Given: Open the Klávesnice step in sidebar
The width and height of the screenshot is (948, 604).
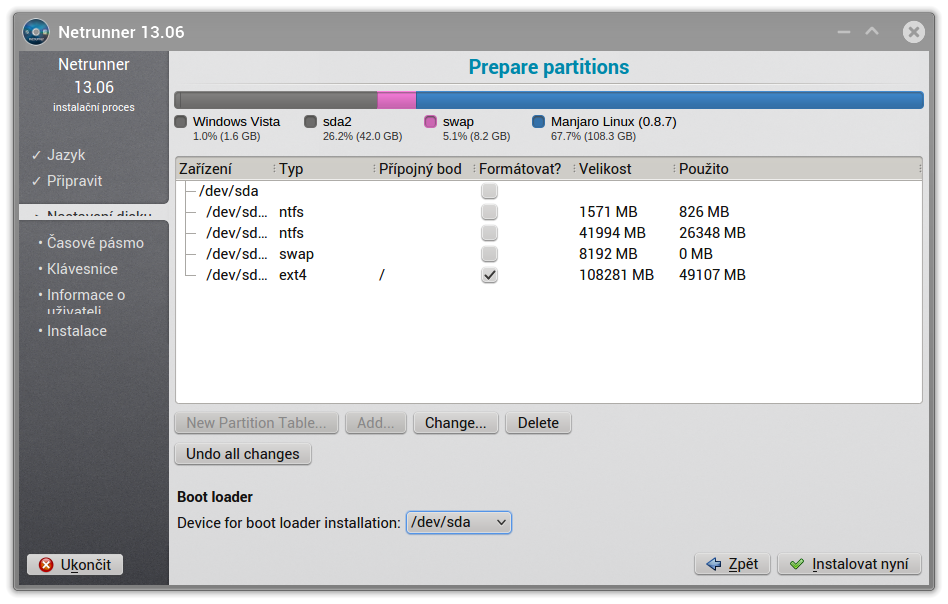Looking at the screenshot, I should [x=82, y=268].
